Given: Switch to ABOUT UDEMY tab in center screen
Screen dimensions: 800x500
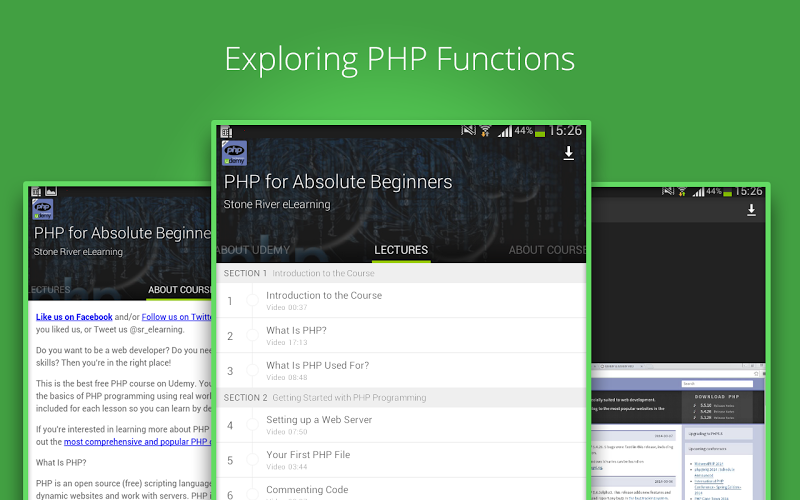Looking at the screenshot, I should pos(253,250).
